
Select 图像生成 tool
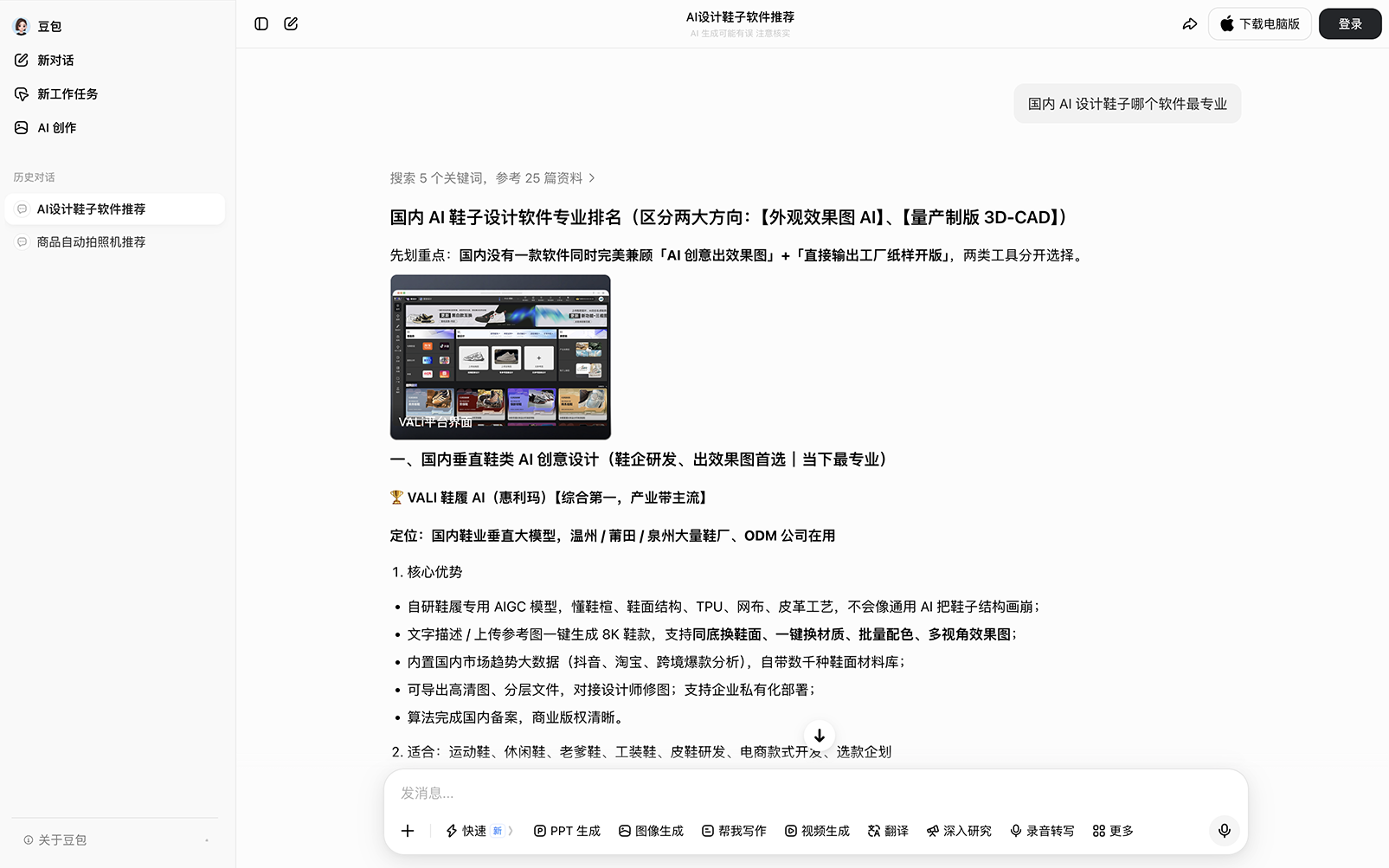(x=651, y=831)
